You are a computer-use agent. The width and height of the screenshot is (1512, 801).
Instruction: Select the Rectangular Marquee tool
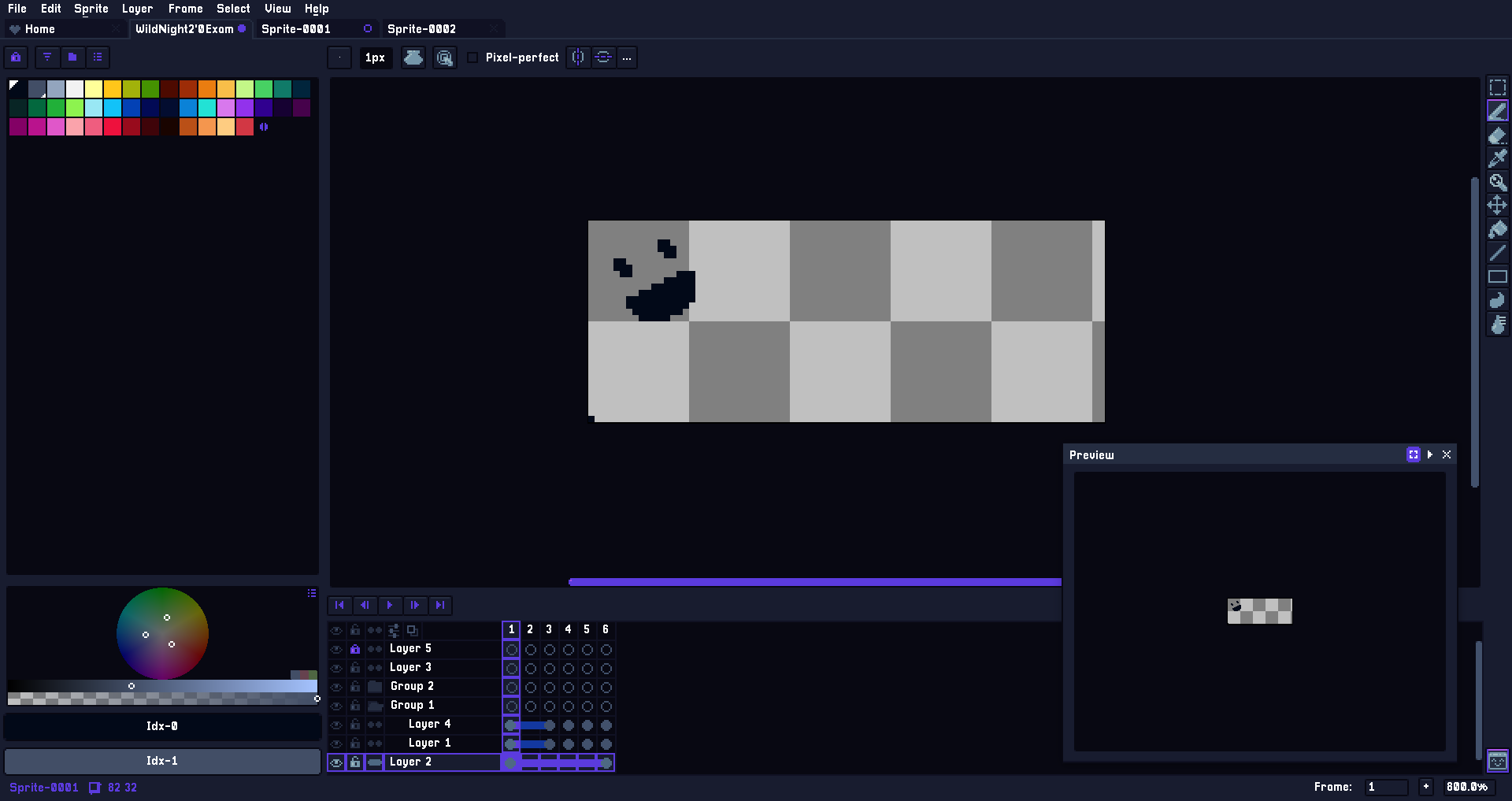click(1497, 87)
